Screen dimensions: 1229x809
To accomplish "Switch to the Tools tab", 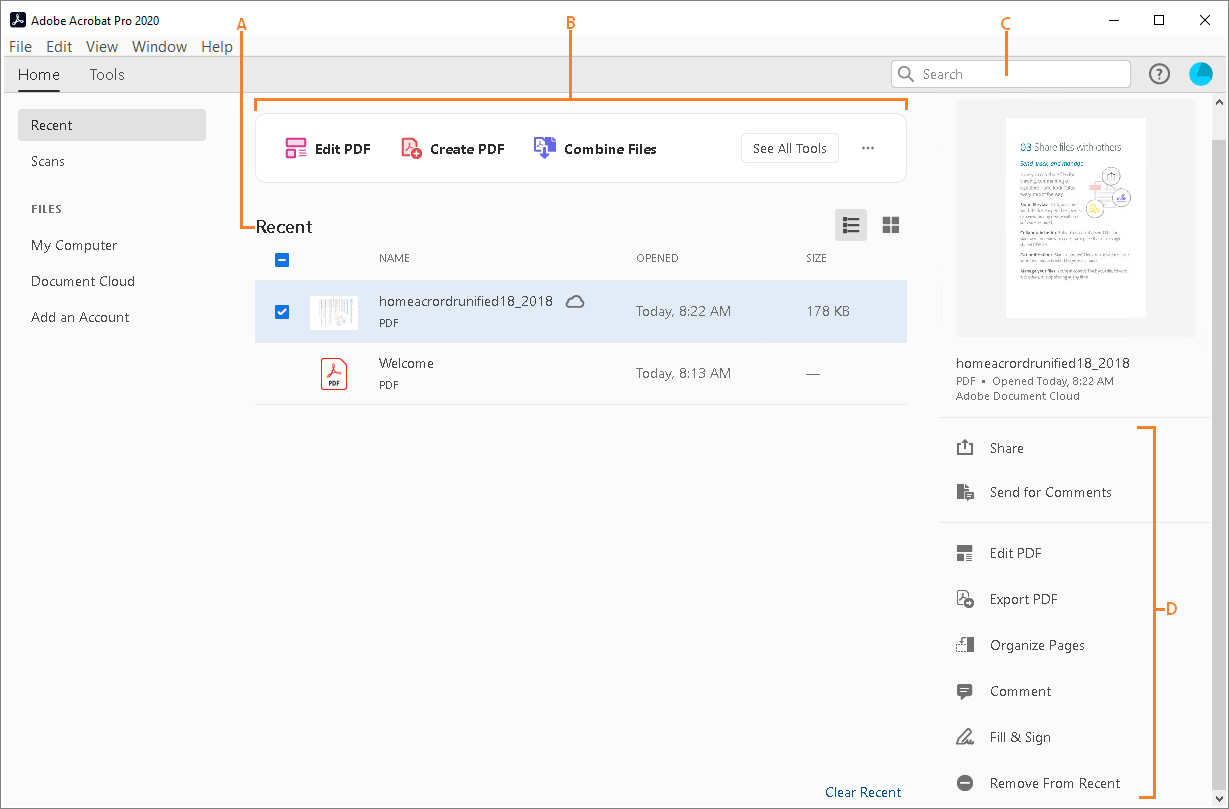I will tap(106, 74).
